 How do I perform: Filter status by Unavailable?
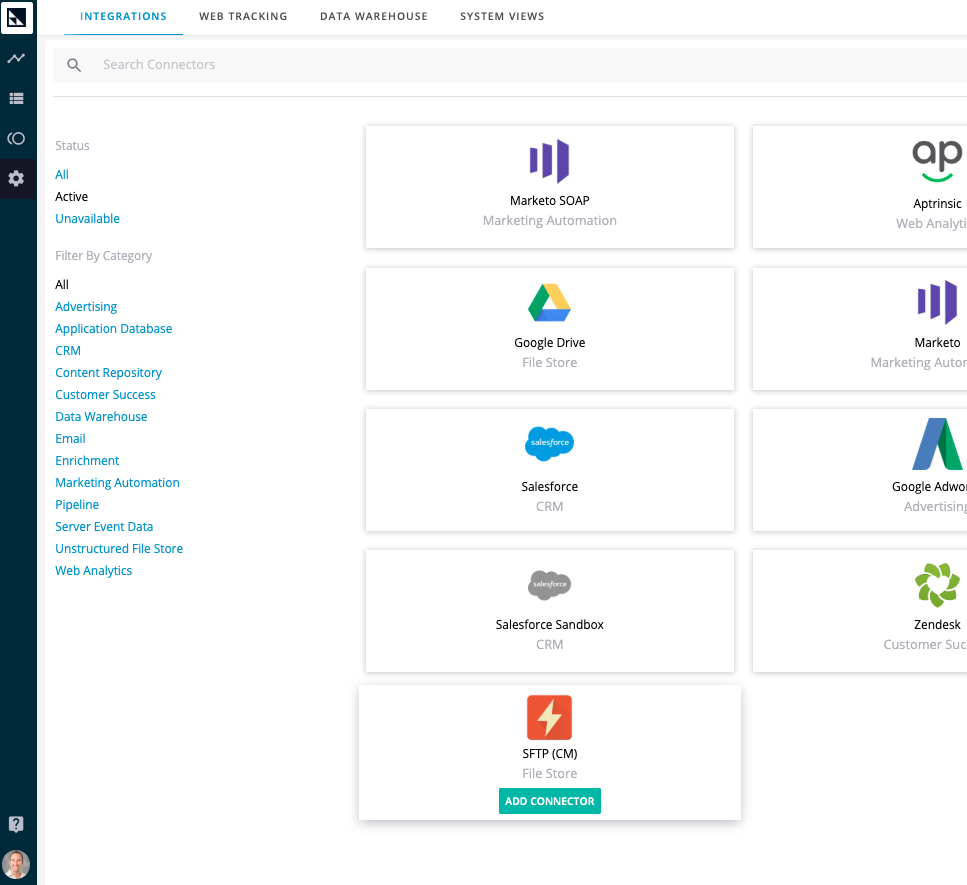[x=88, y=219]
